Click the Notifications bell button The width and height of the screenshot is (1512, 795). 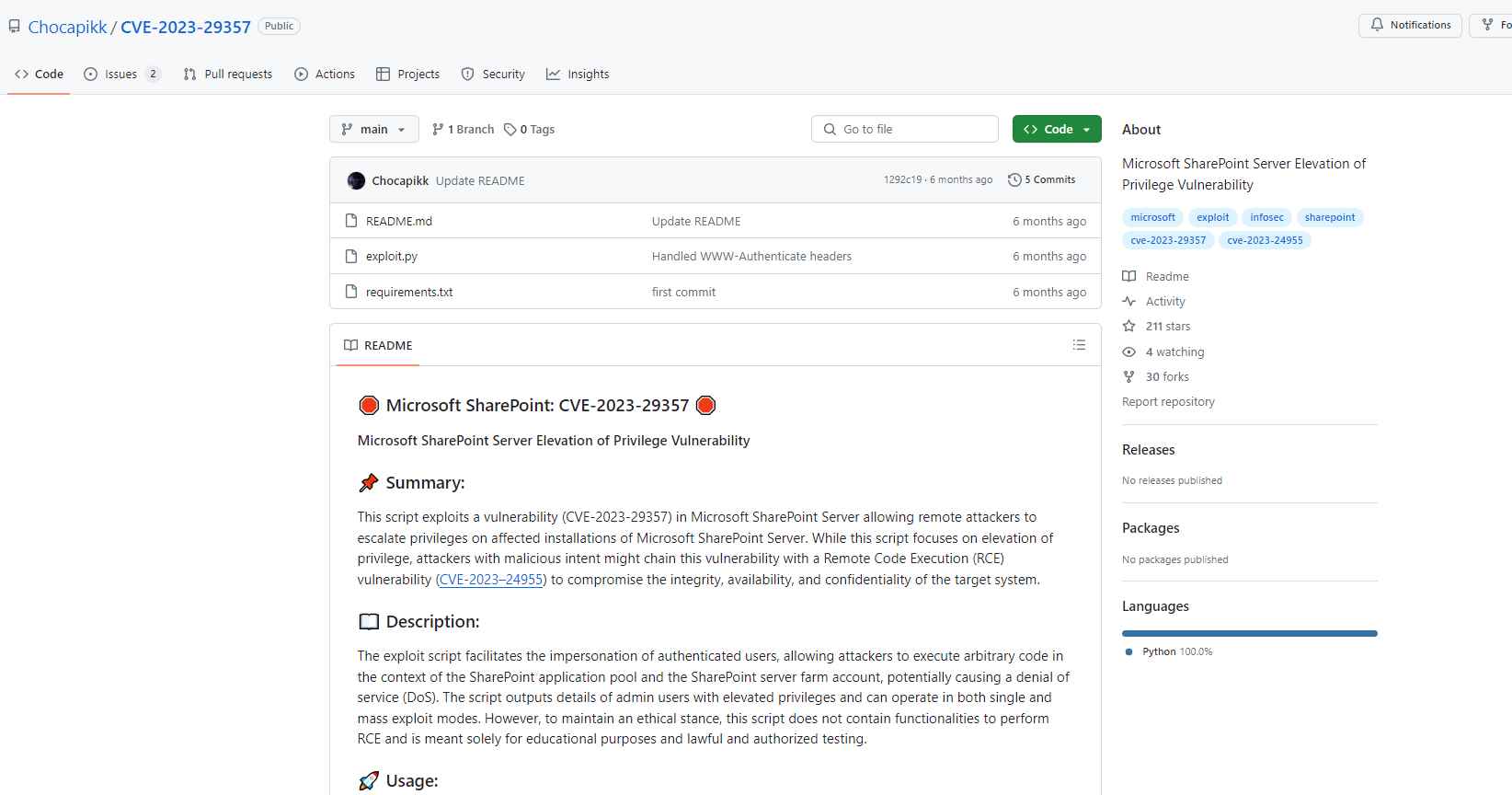pyautogui.click(x=1410, y=25)
